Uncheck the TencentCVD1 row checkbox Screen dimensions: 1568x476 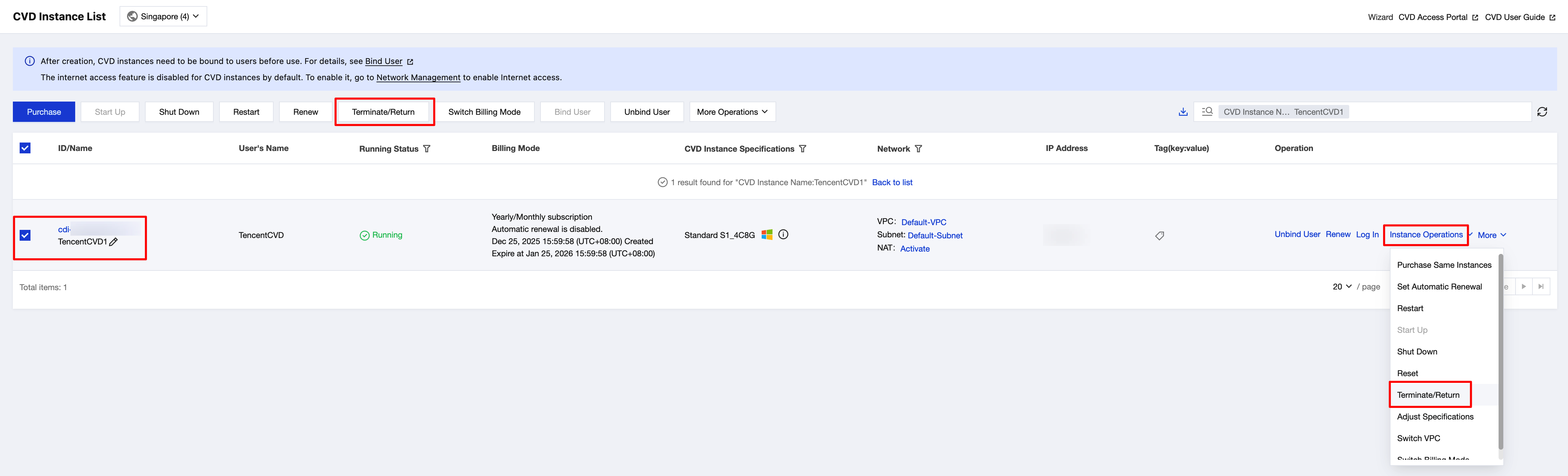tap(25, 235)
